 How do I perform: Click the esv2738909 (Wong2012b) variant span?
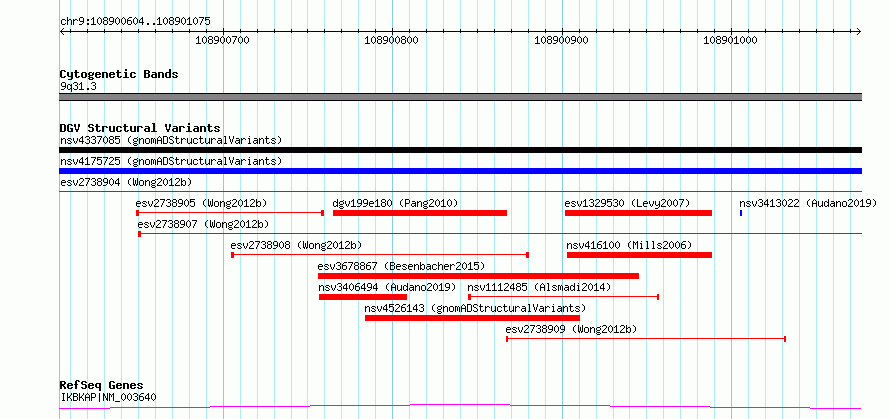pos(646,339)
